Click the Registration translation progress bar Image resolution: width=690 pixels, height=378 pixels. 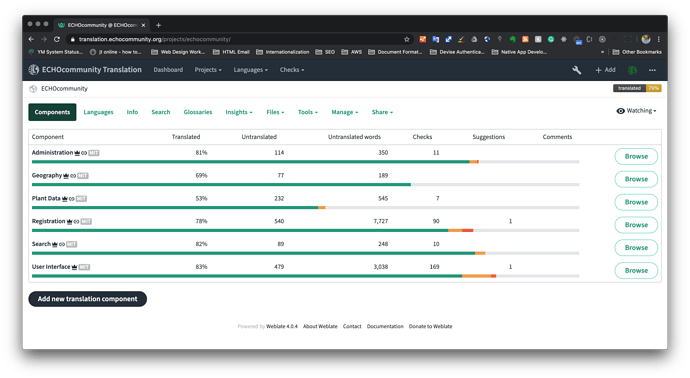click(x=305, y=230)
